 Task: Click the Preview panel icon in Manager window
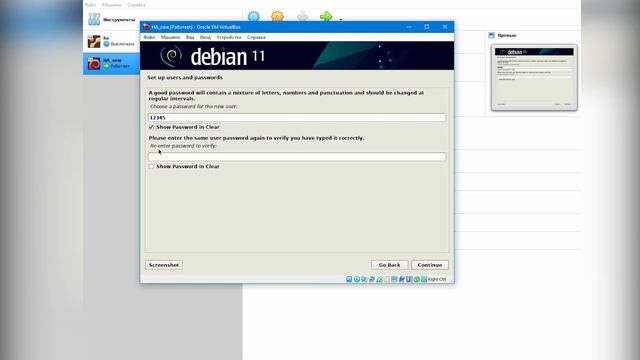pyautogui.click(x=491, y=36)
